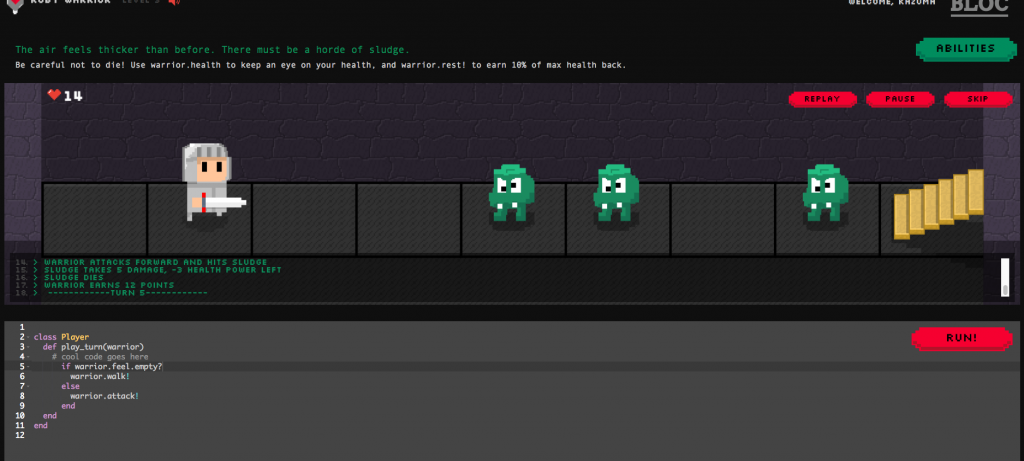
Task: Click the 'else' keyword line
Action: [71, 387]
